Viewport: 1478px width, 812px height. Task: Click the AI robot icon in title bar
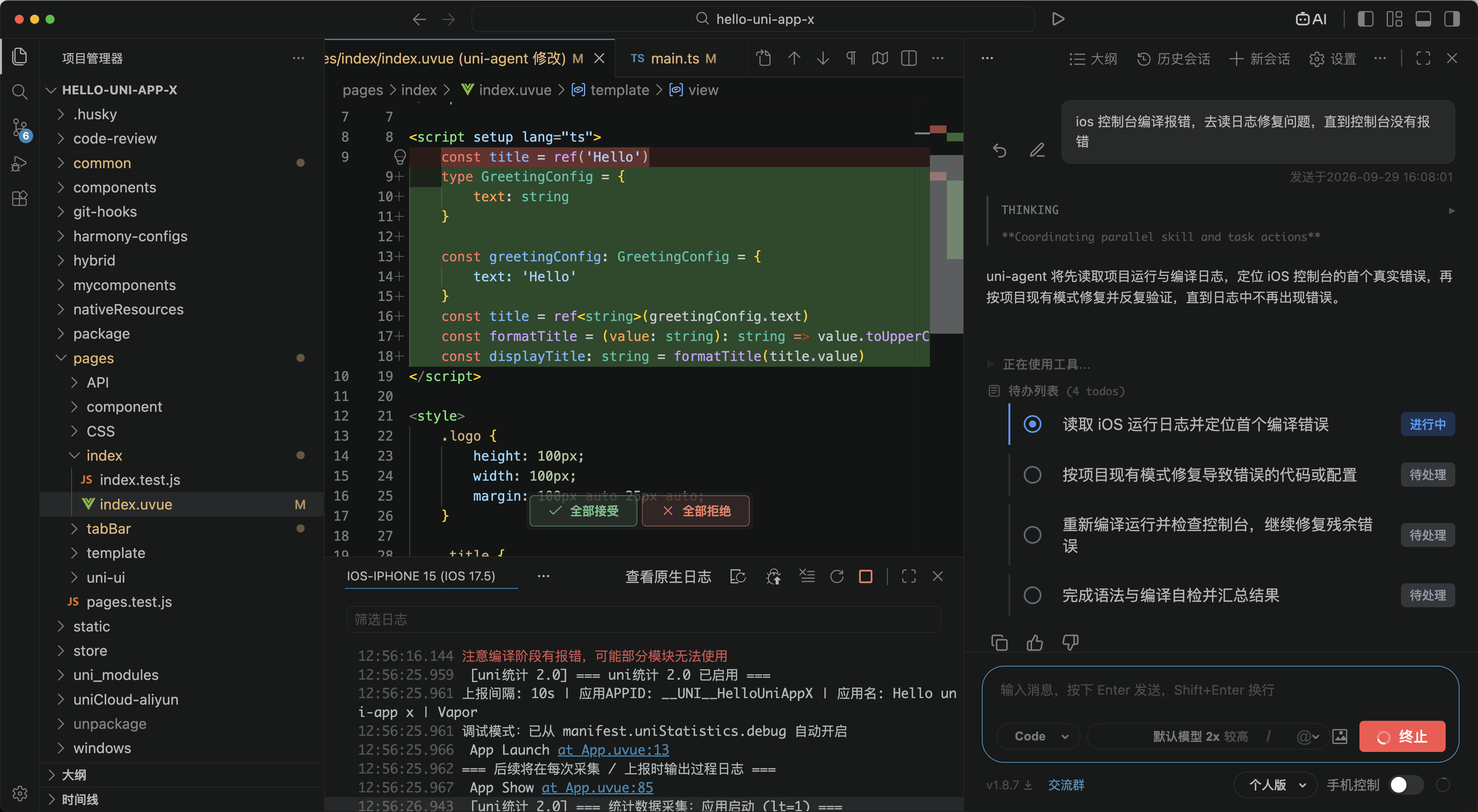click(x=1311, y=19)
